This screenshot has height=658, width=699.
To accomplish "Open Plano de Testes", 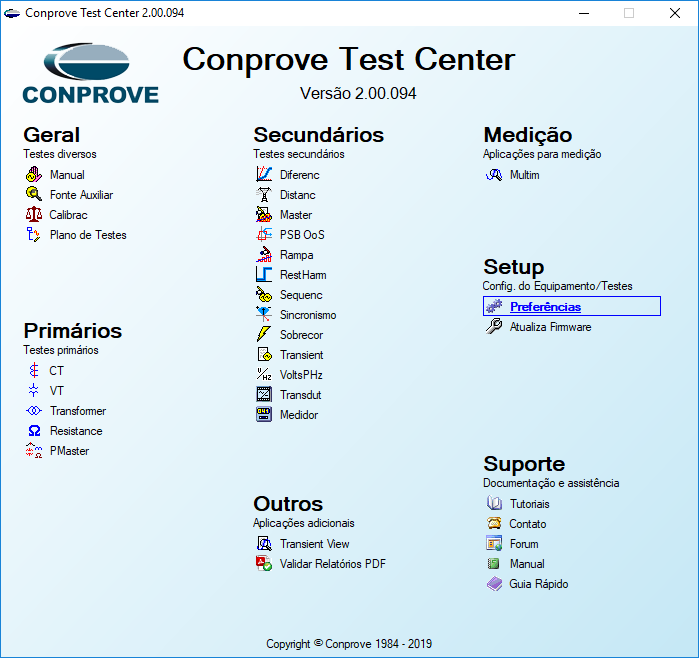I will pos(88,235).
